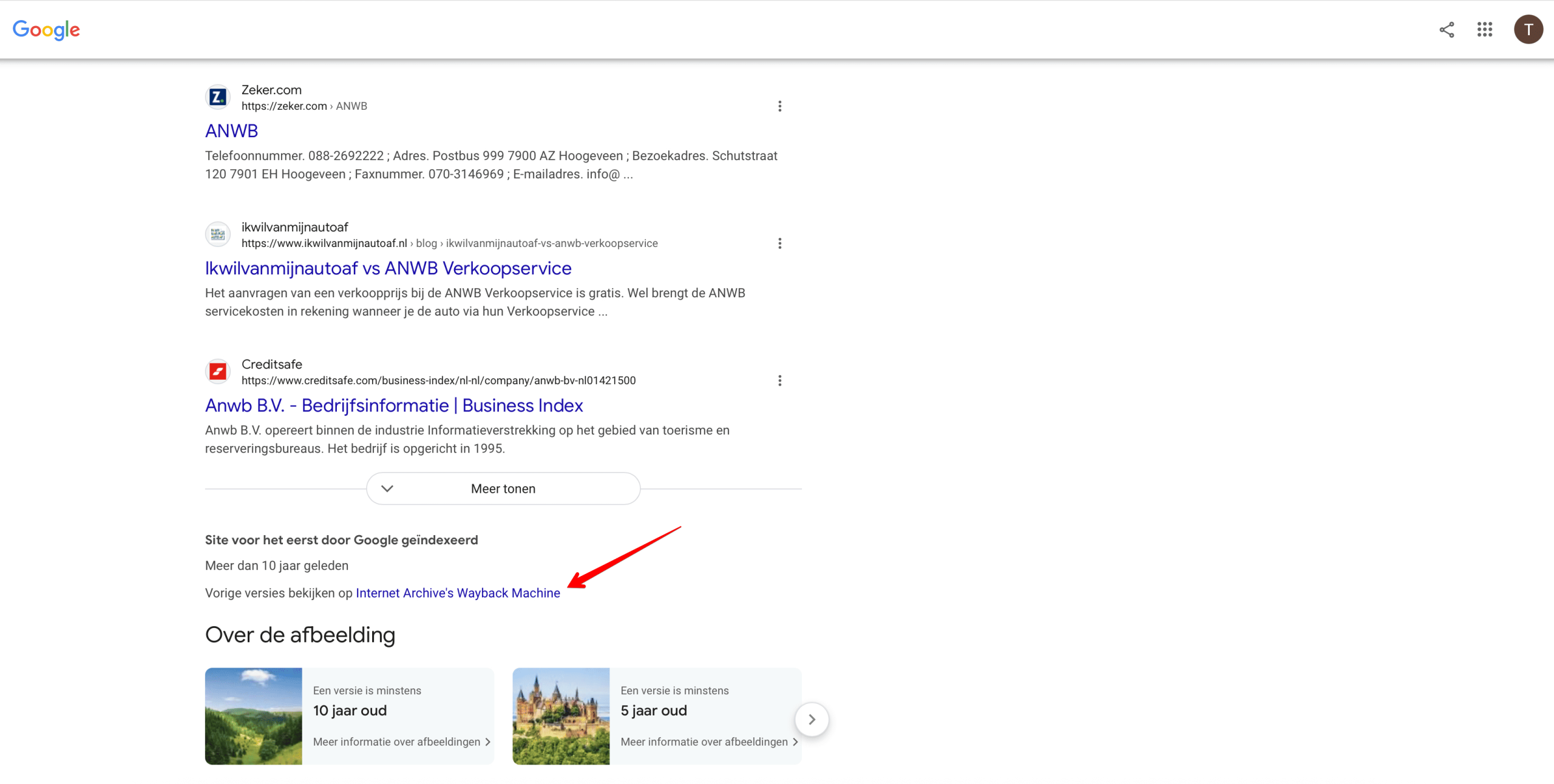This screenshot has height=784, width=1554.
Task: Open the Google apps grid
Action: (1485, 30)
